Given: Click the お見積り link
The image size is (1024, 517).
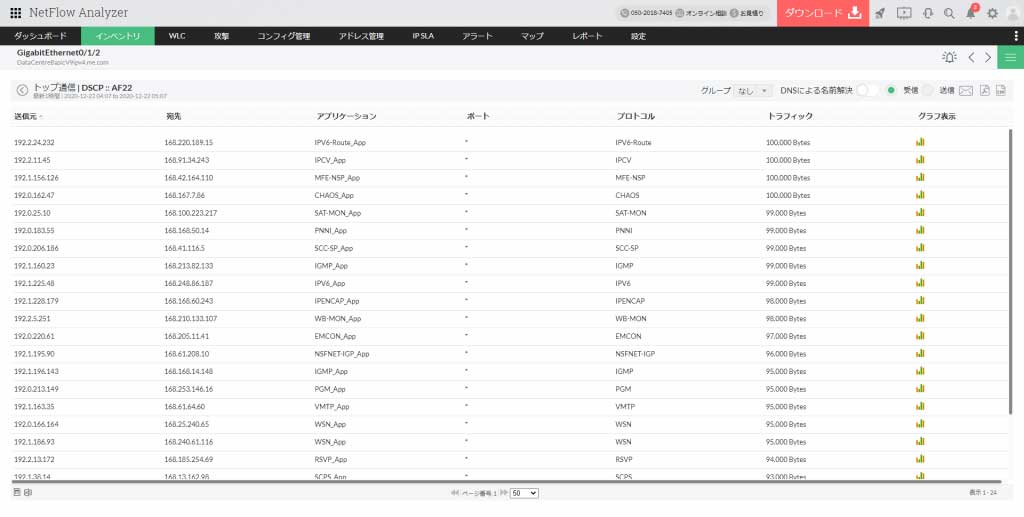Looking at the screenshot, I should point(752,13).
